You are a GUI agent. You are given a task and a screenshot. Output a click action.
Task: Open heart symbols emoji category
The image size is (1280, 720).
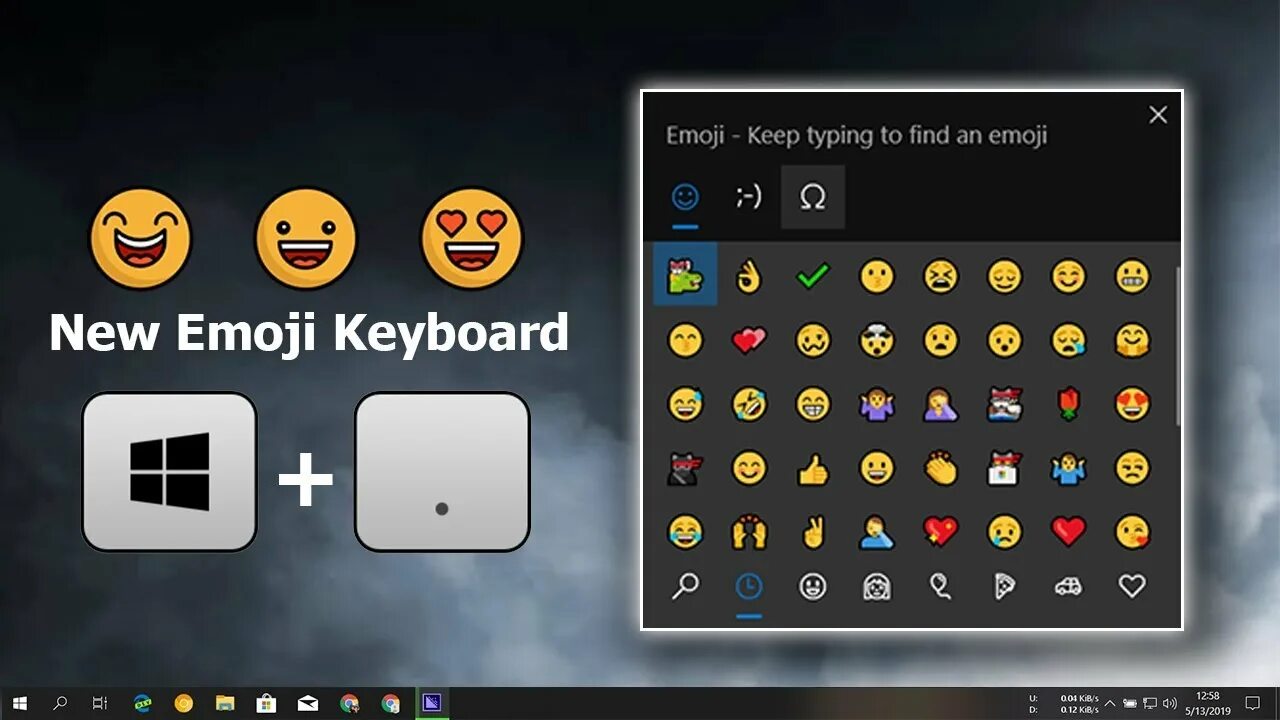1132,586
